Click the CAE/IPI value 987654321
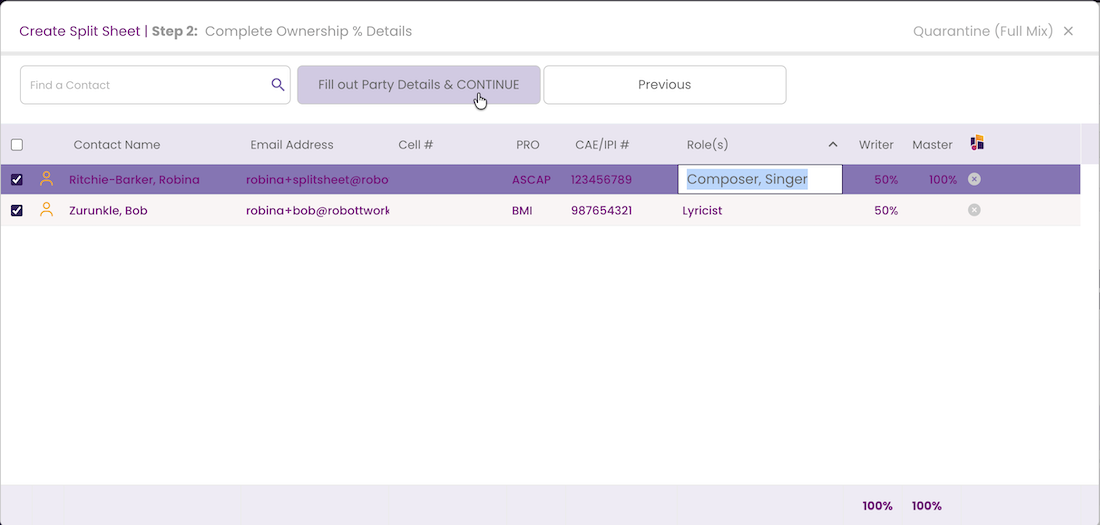Image resolution: width=1100 pixels, height=525 pixels. tap(601, 211)
